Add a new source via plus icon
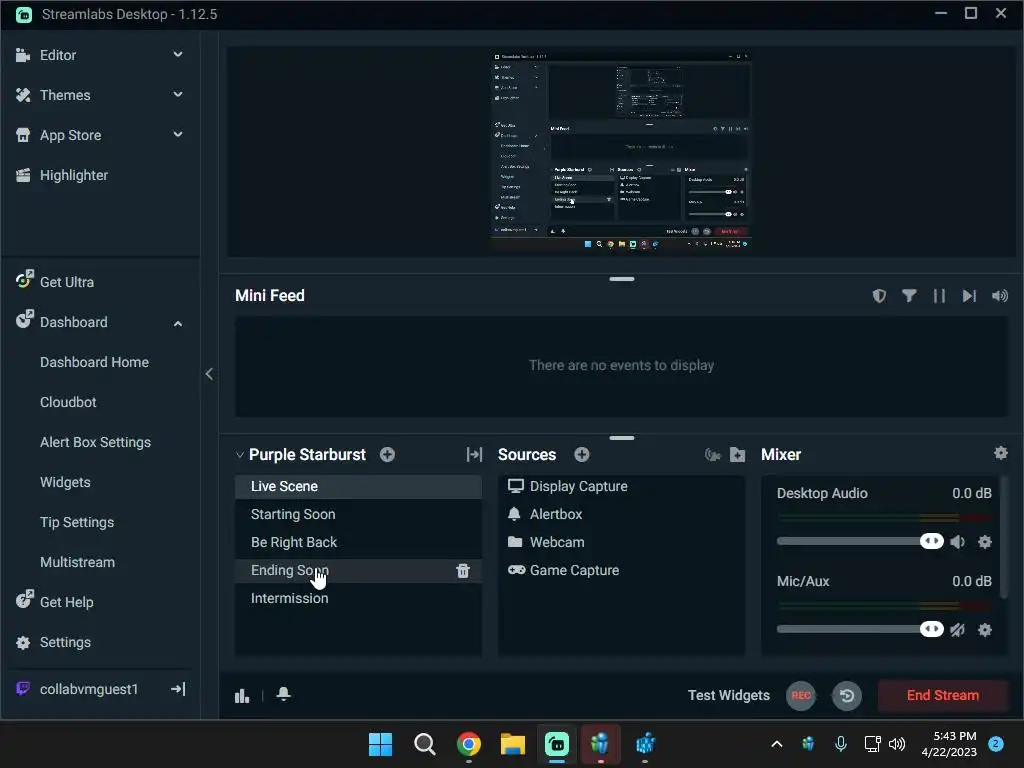Viewport: 1024px width, 768px height. (582, 455)
